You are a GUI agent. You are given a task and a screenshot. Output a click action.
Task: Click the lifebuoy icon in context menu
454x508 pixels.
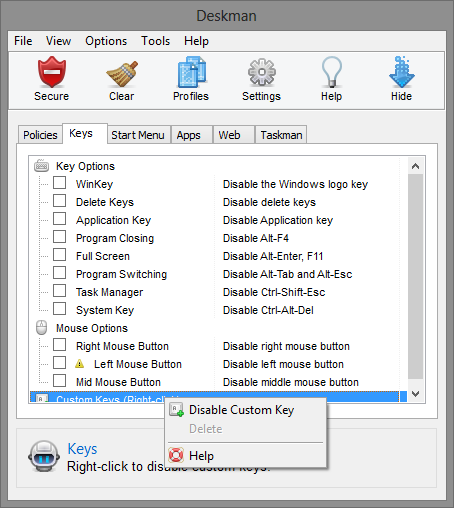coord(176,455)
